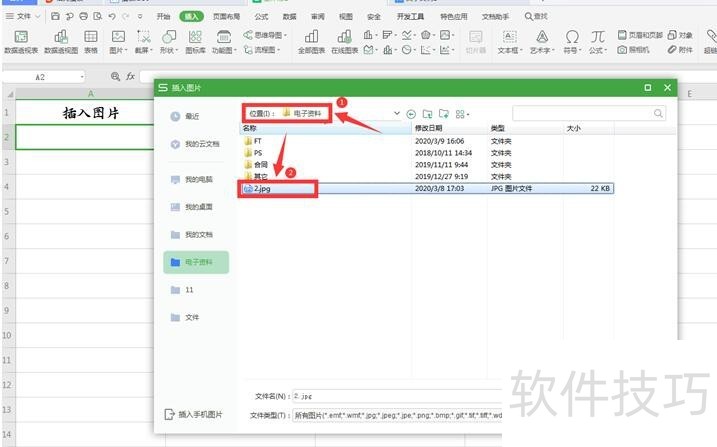Click the 文件名 filename input field

coord(397,396)
